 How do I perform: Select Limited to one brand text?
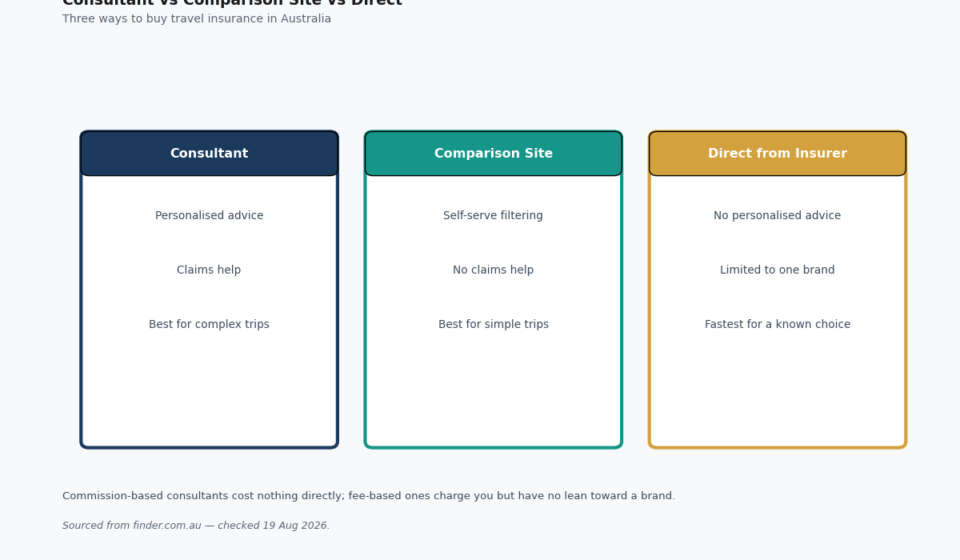click(x=777, y=270)
